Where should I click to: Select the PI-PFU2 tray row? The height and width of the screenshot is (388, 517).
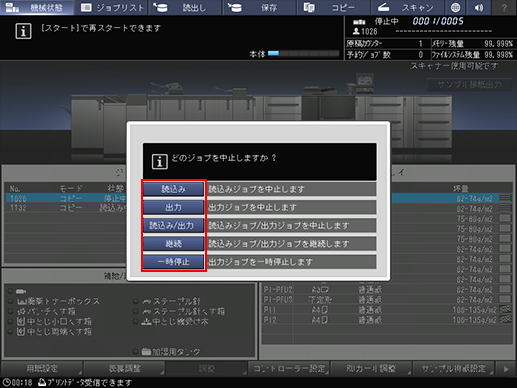tap(387, 289)
